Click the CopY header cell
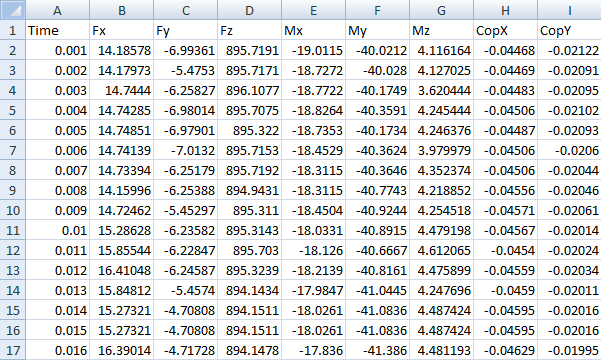The width and height of the screenshot is (601, 360). 570,30
